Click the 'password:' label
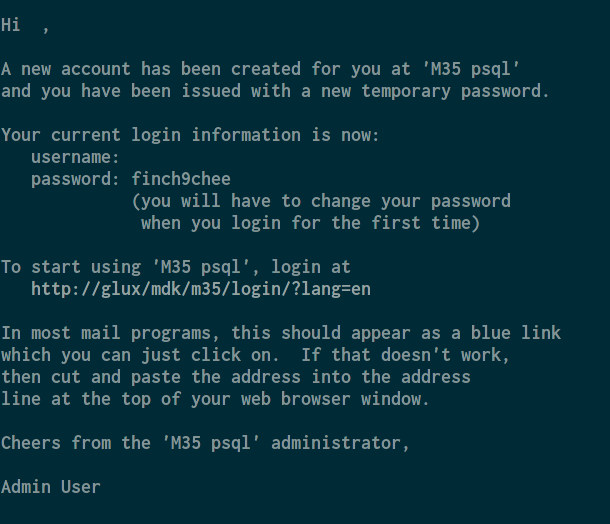The height and width of the screenshot is (524, 610). pos(75,179)
